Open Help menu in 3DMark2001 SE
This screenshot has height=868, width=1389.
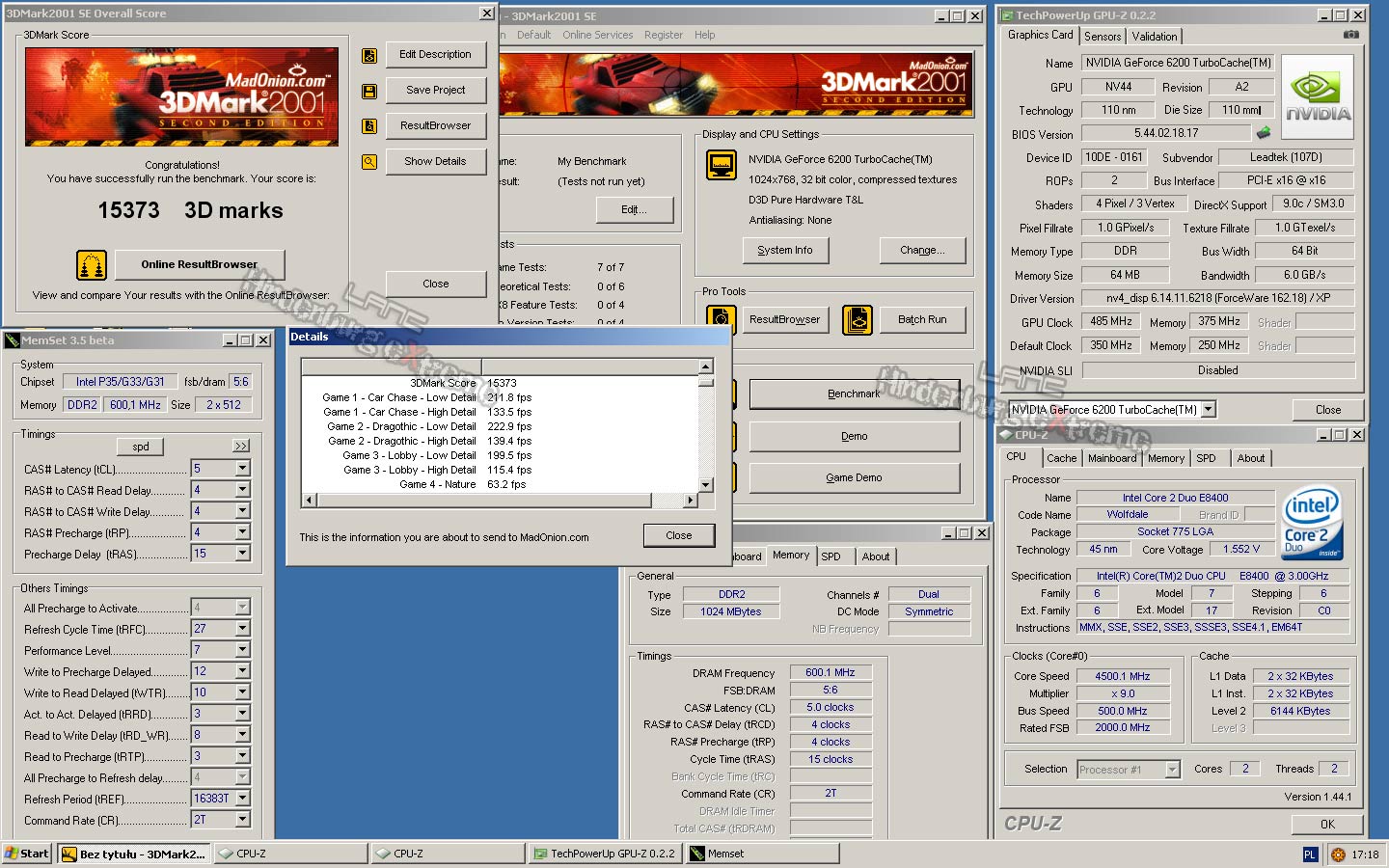click(705, 35)
